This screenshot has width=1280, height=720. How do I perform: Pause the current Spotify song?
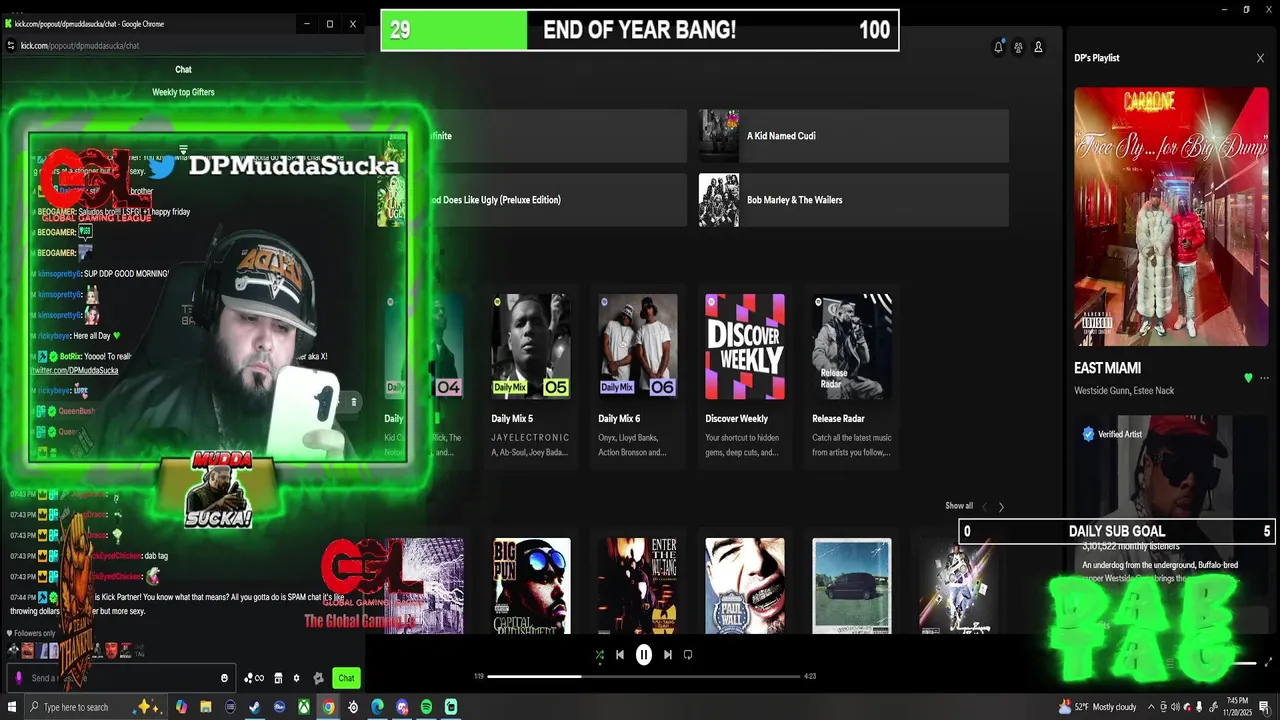click(644, 655)
